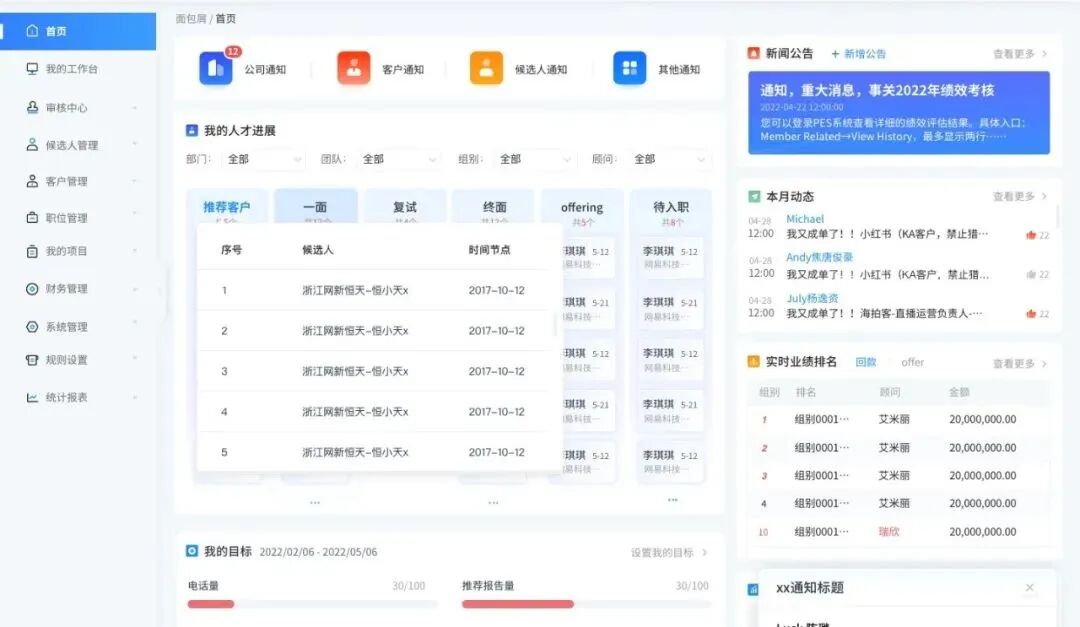Select the 终面 stage tab
Image resolution: width=1080 pixels, height=627 pixels.
(x=495, y=207)
